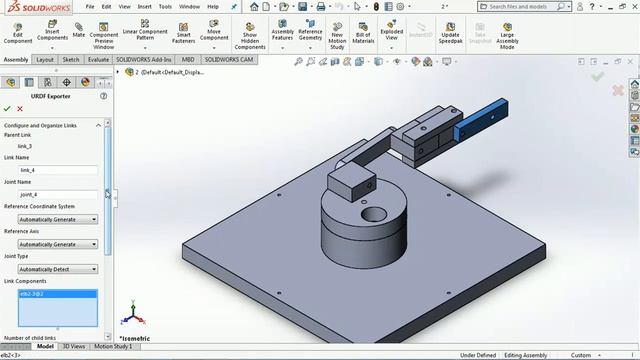Click the Link Name input field
Screen dimensions: 640x360
click(x=58, y=170)
